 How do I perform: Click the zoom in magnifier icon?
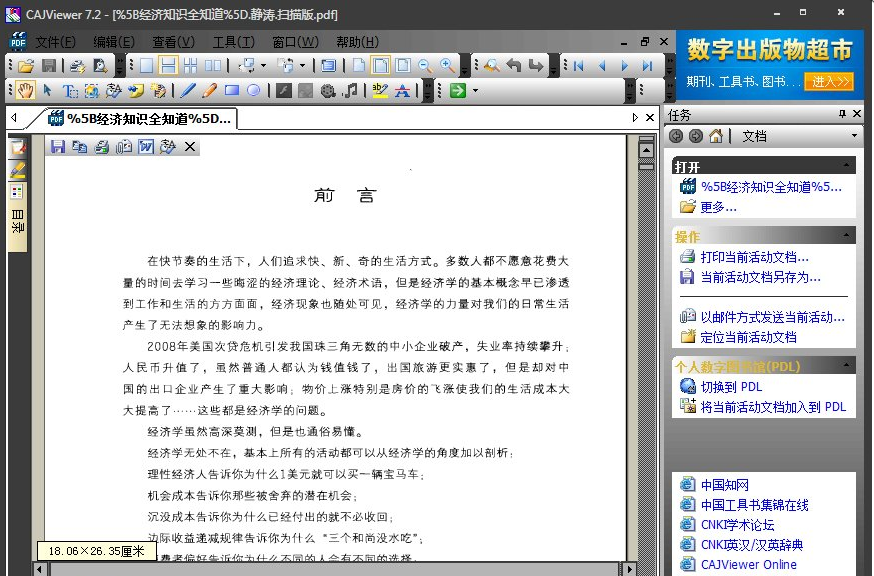447,66
